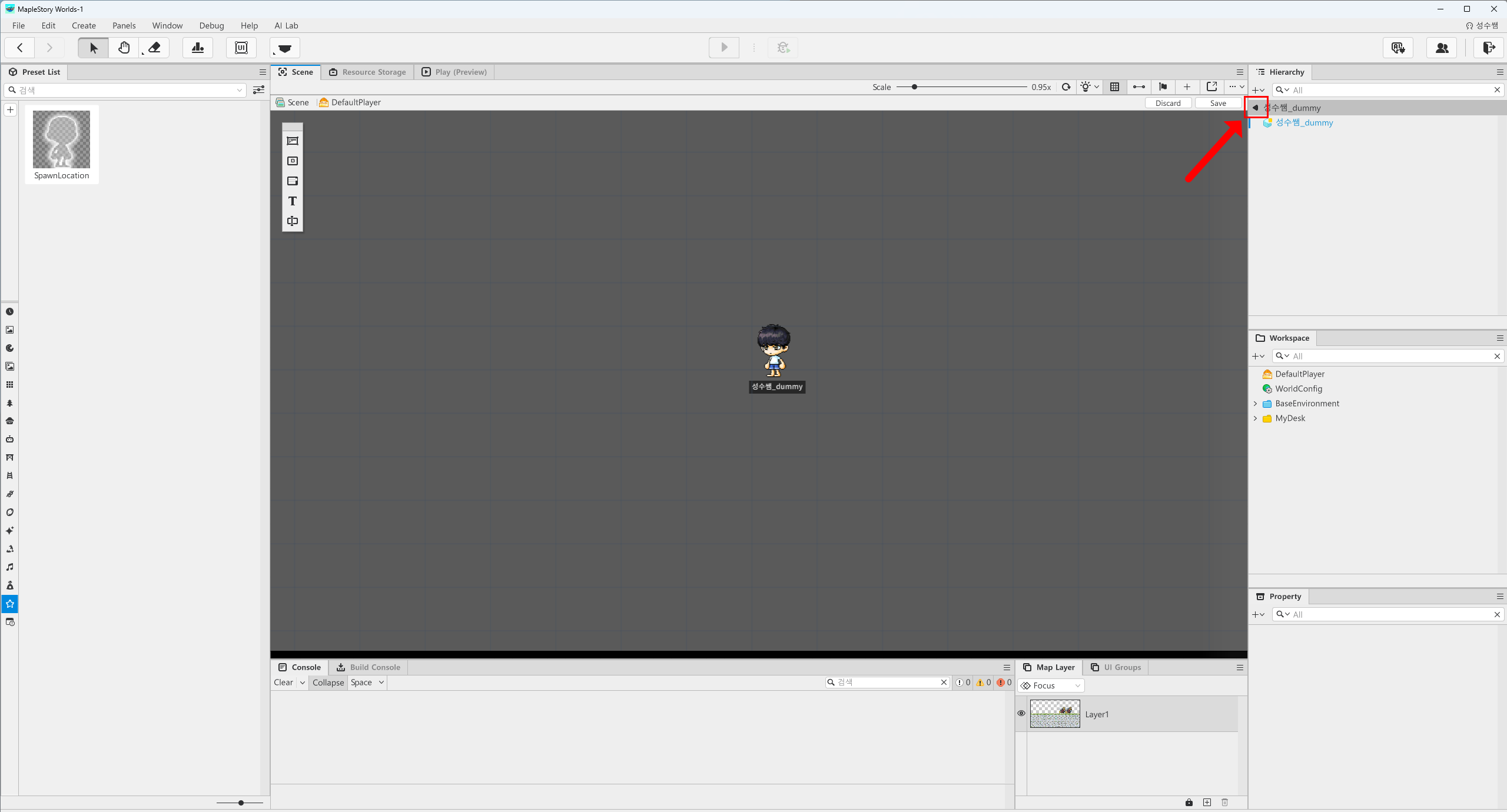The height and width of the screenshot is (812, 1507).
Task: Open preset filter settings sliders icon
Action: point(258,90)
